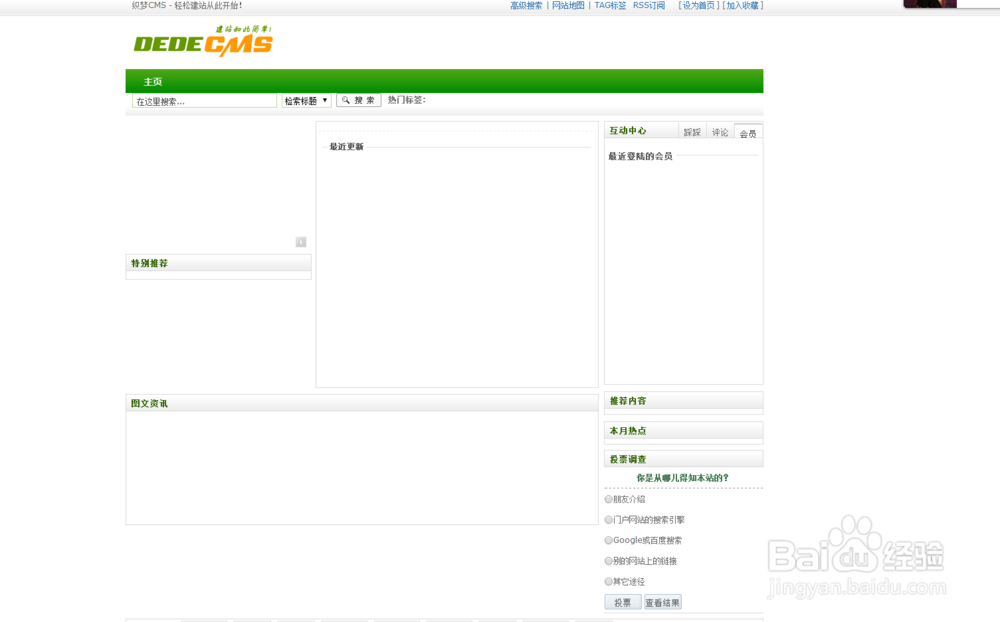Viewport: 1000px width, 622px height.
Task: Click the small square icon above 特别推荐 panel
Action: click(x=299, y=241)
